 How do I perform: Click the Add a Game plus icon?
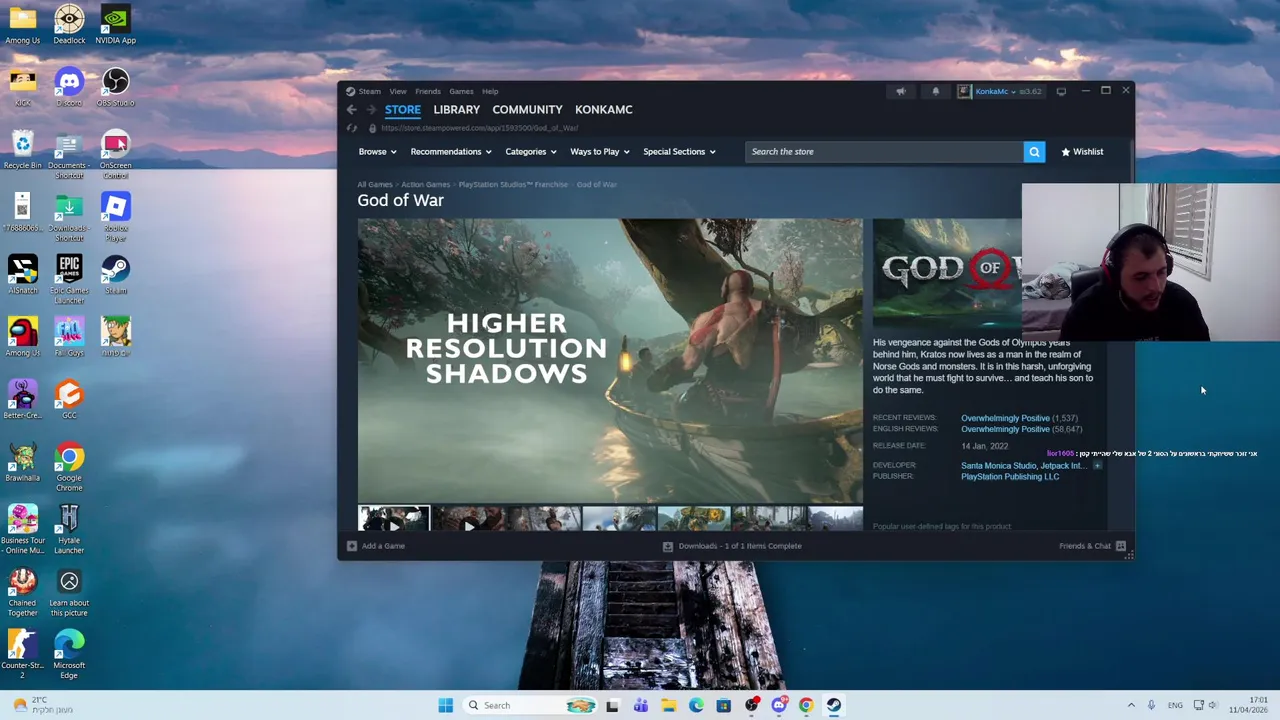351,546
